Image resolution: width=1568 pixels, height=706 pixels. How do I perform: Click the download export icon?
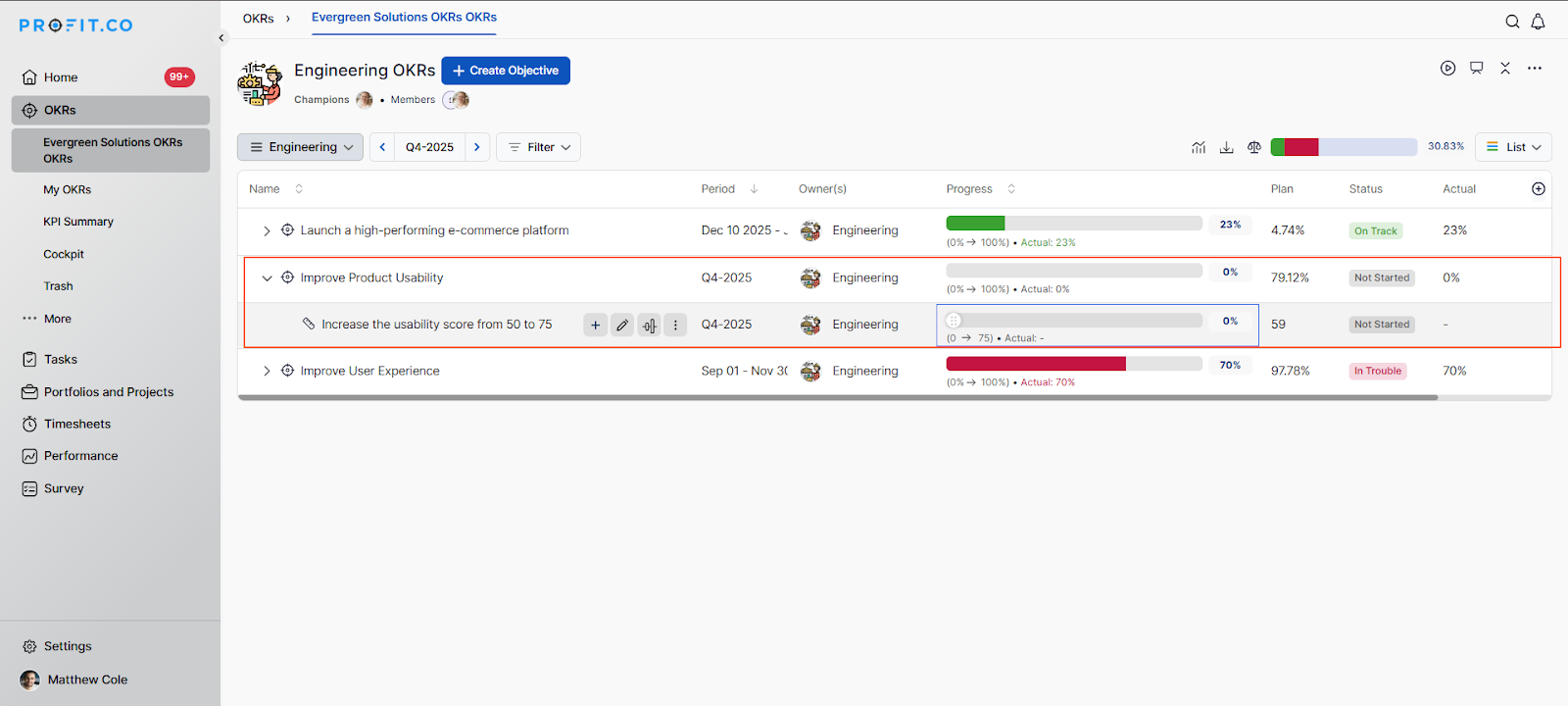click(x=1226, y=147)
